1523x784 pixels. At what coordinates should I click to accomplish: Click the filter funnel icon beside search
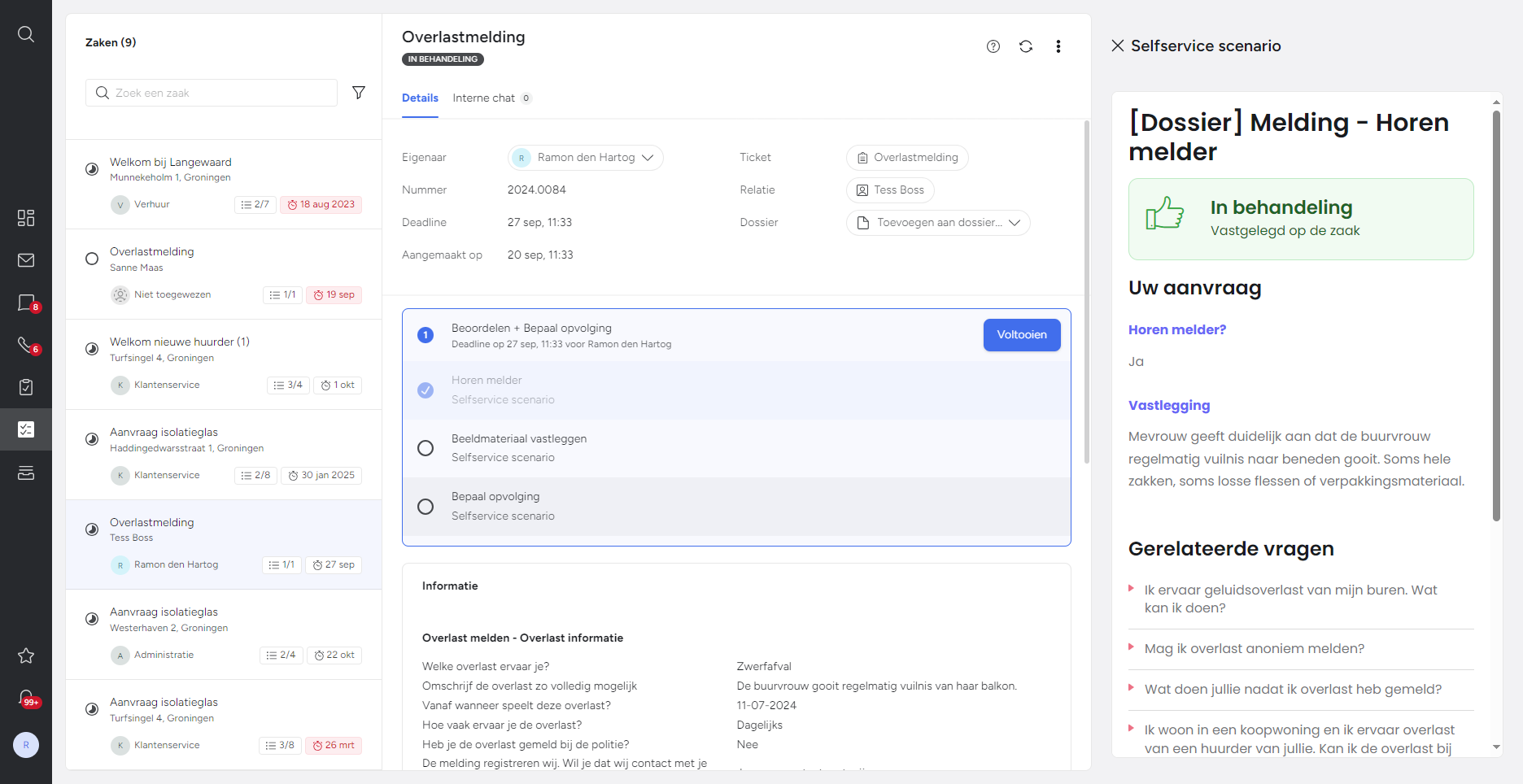[359, 93]
